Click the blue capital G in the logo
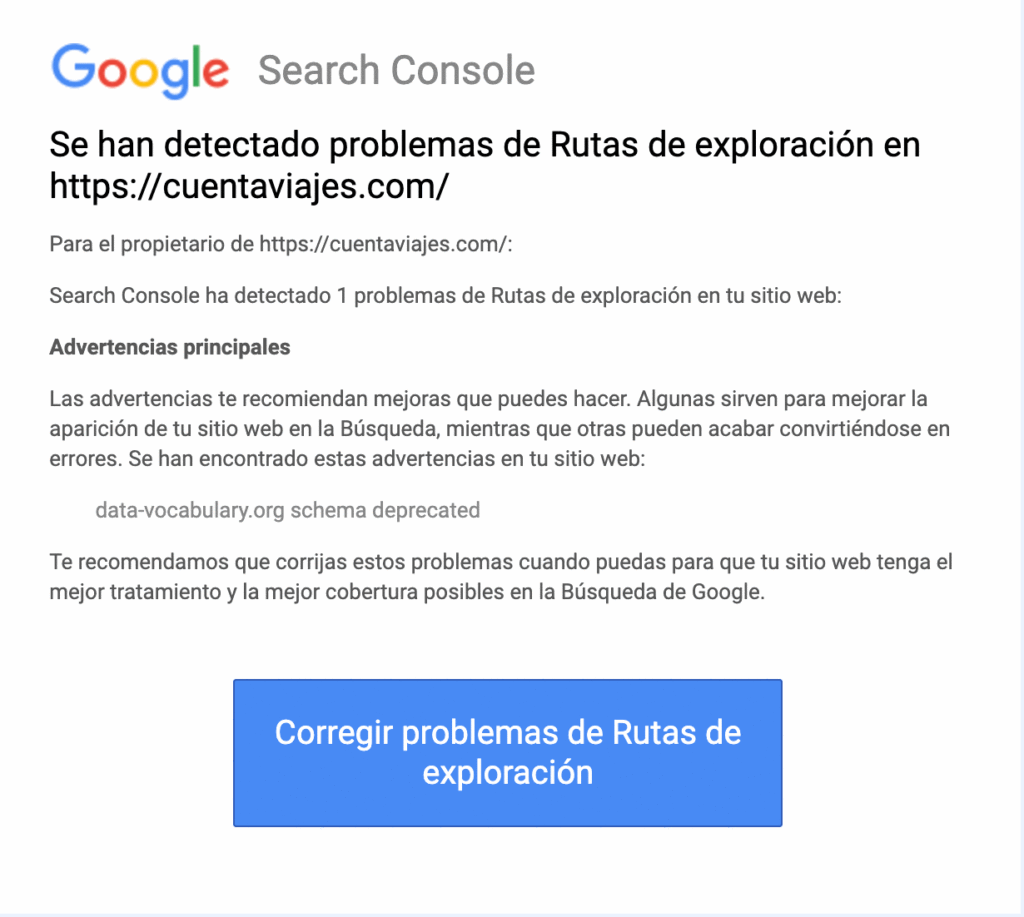The width and height of the screenshot is (1024, 917). (74, 66)
